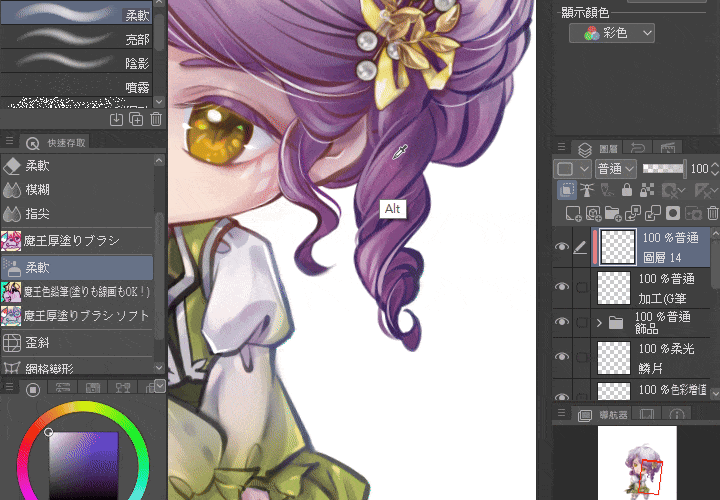Select the 指尖 fingertip tool

pyautogui.click(x=77, y=213)
